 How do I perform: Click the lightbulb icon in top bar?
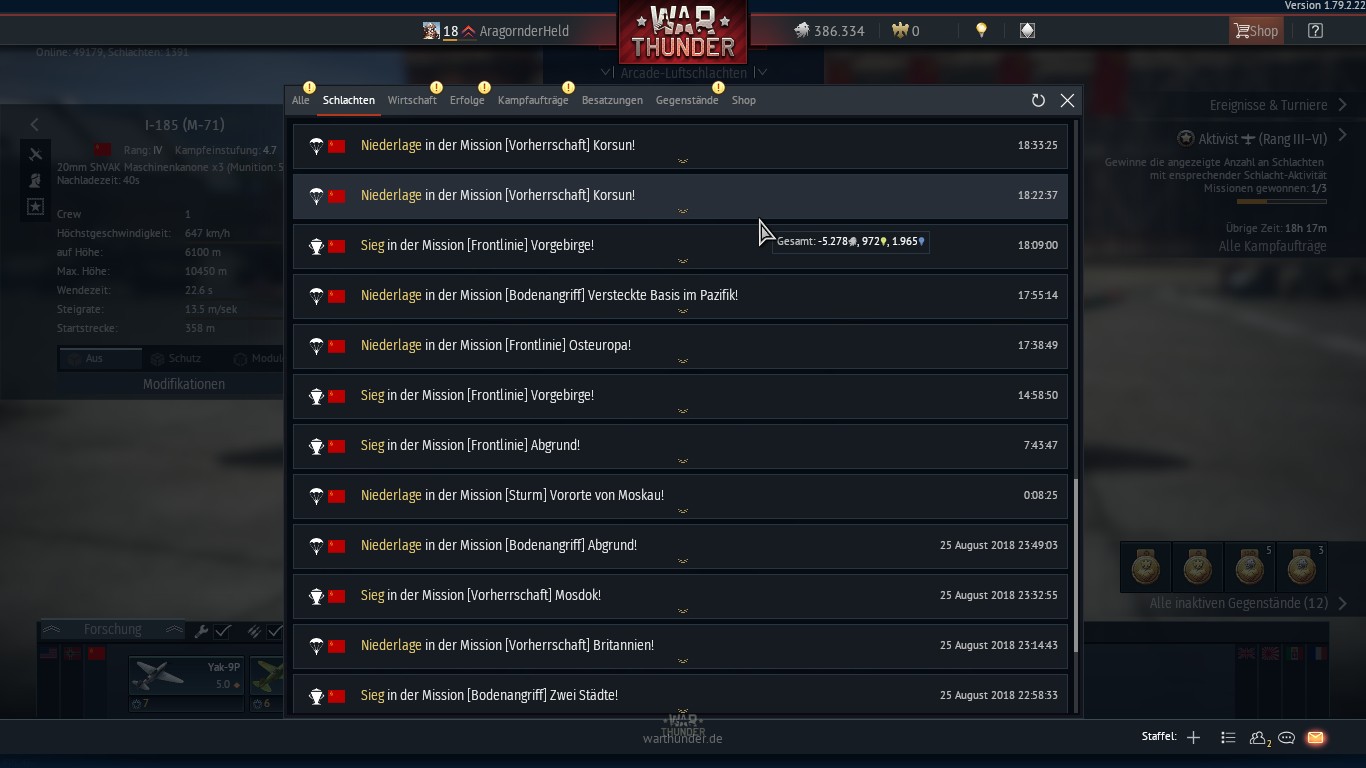click(x=981, y=31)
